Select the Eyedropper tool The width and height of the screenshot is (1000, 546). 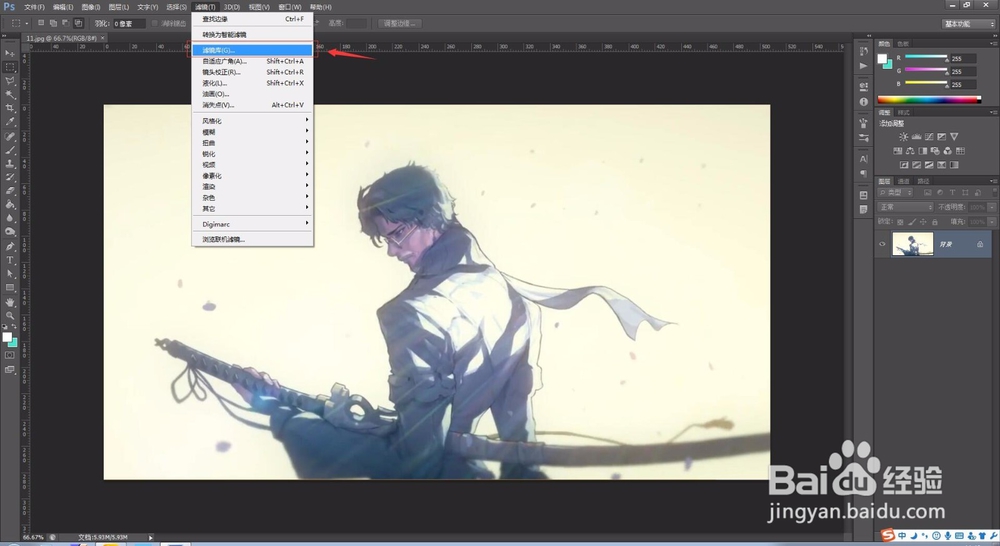(x=10, y=121)
